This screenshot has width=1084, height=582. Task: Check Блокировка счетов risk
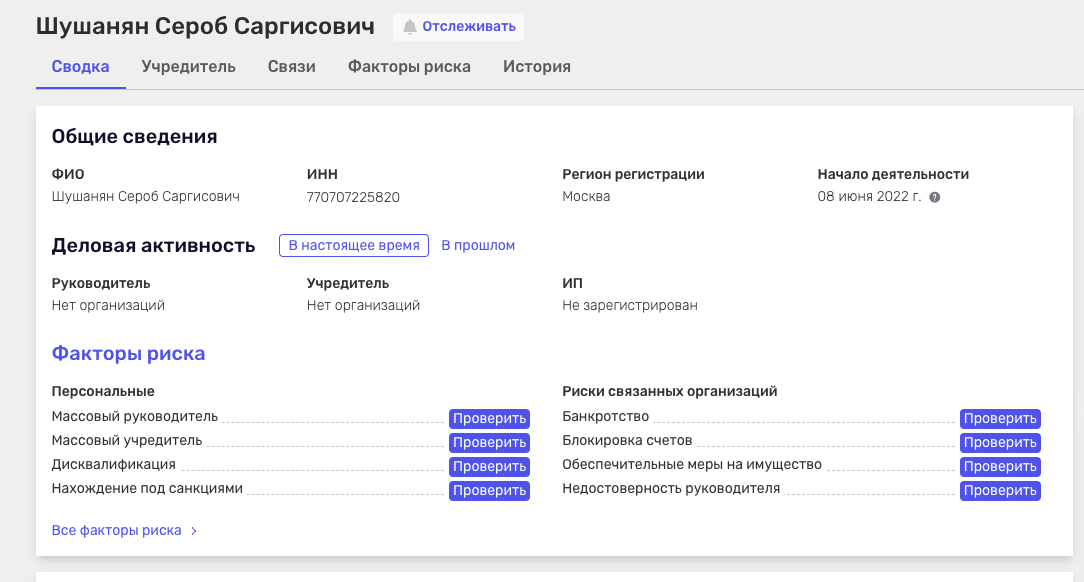(1000, 442)
